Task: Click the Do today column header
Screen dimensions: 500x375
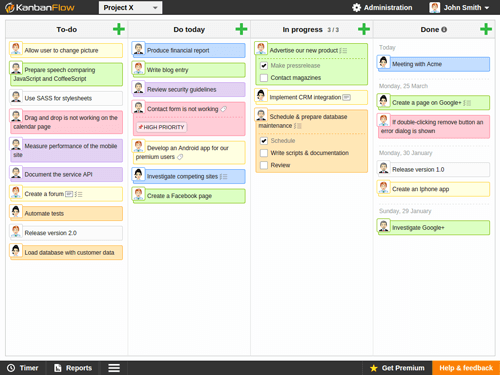Action: (189, 30)
